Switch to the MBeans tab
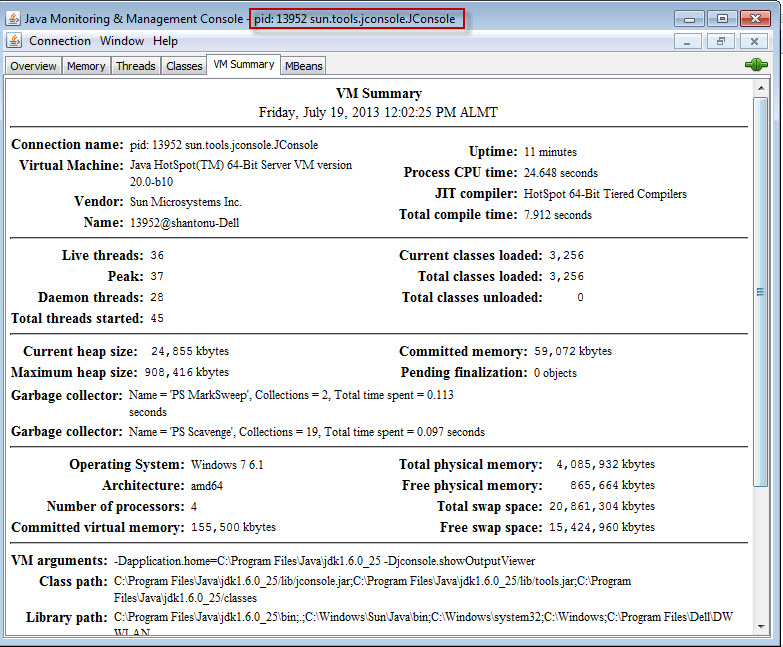Screen dimensions: 783x647 (304, 66)
